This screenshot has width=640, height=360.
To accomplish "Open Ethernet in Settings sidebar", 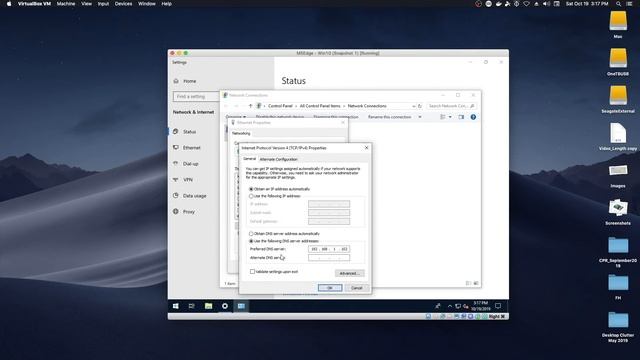I will click(x=191, y=148).
